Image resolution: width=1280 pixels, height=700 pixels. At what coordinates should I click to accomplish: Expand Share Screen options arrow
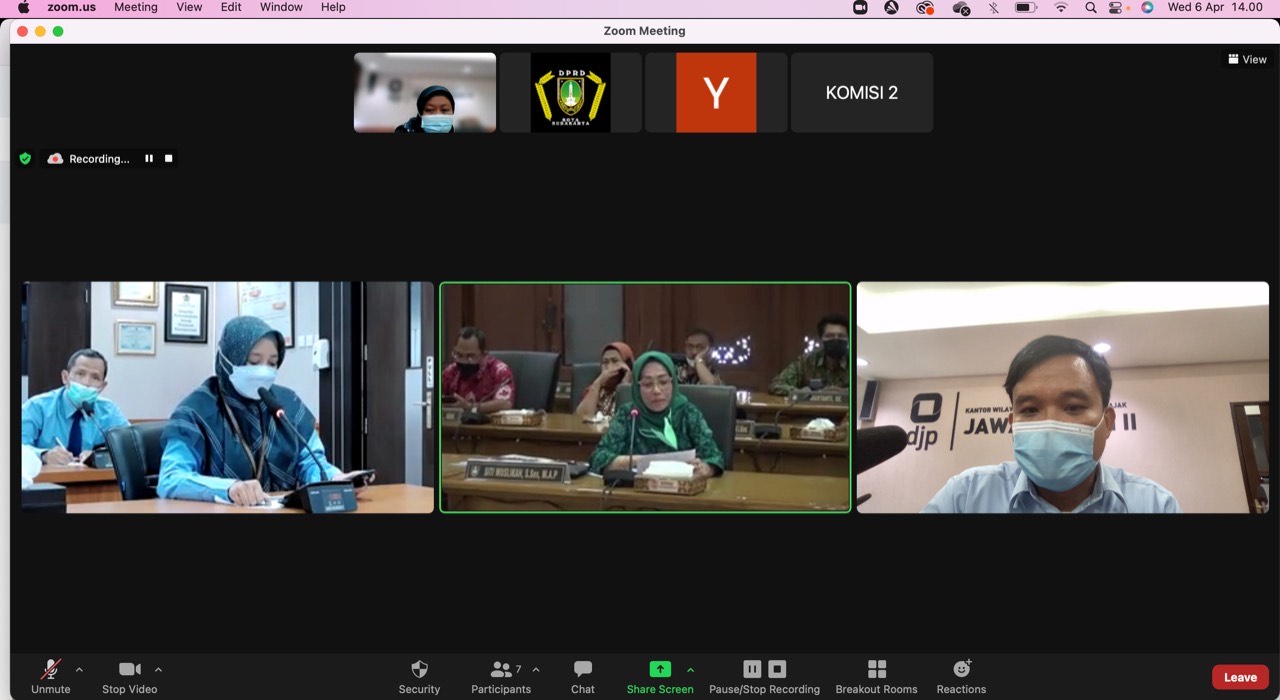[690, 670]
